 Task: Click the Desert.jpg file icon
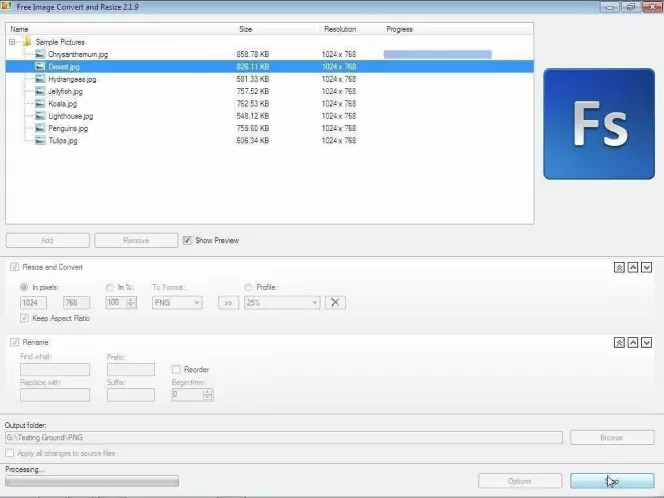pyautogui.click(x=40, y=66)
